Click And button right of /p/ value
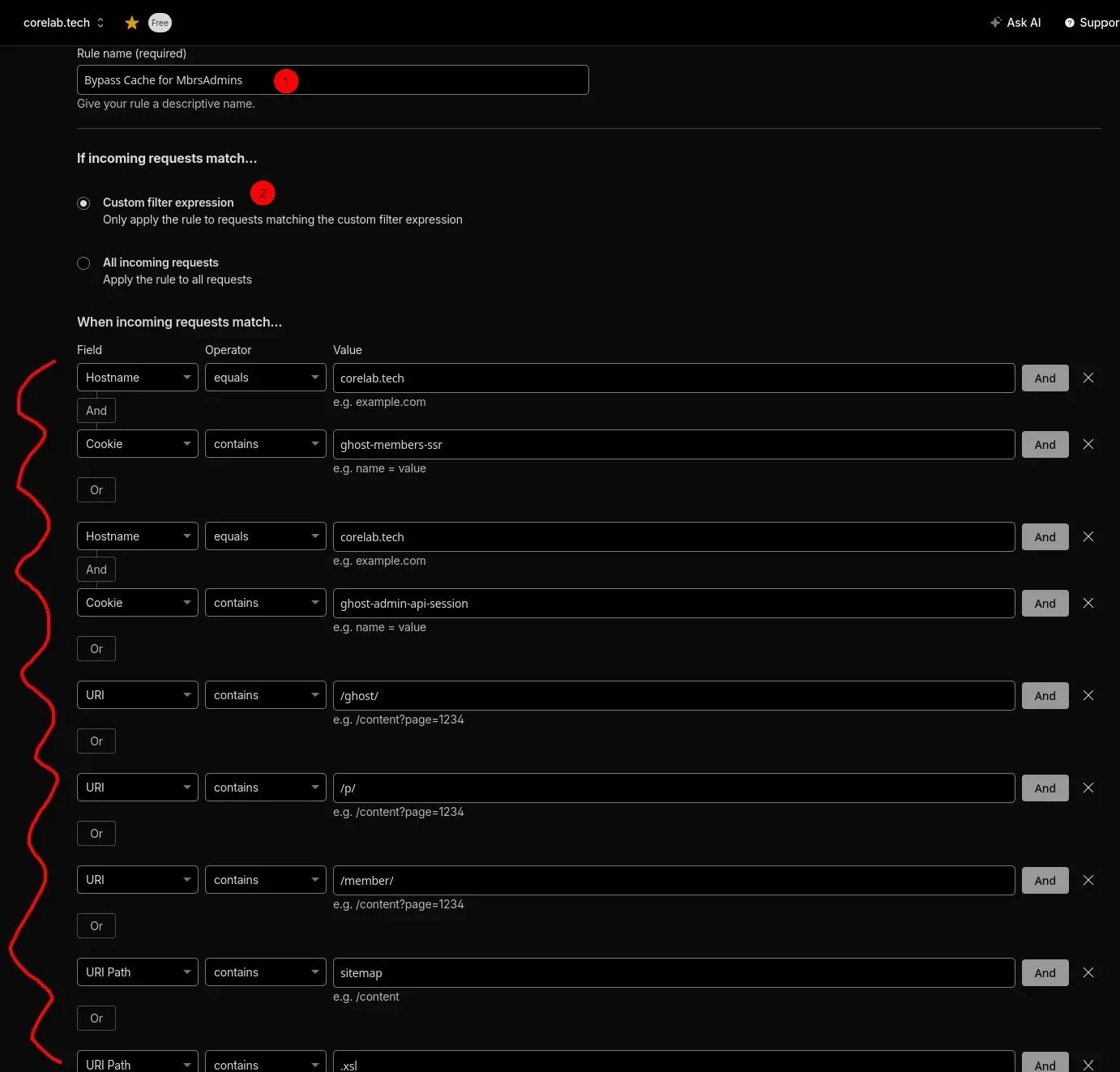Image resolution: width=1120 pixels, height=1072 pixels. pyautogui.click(x=1045, y=788)
